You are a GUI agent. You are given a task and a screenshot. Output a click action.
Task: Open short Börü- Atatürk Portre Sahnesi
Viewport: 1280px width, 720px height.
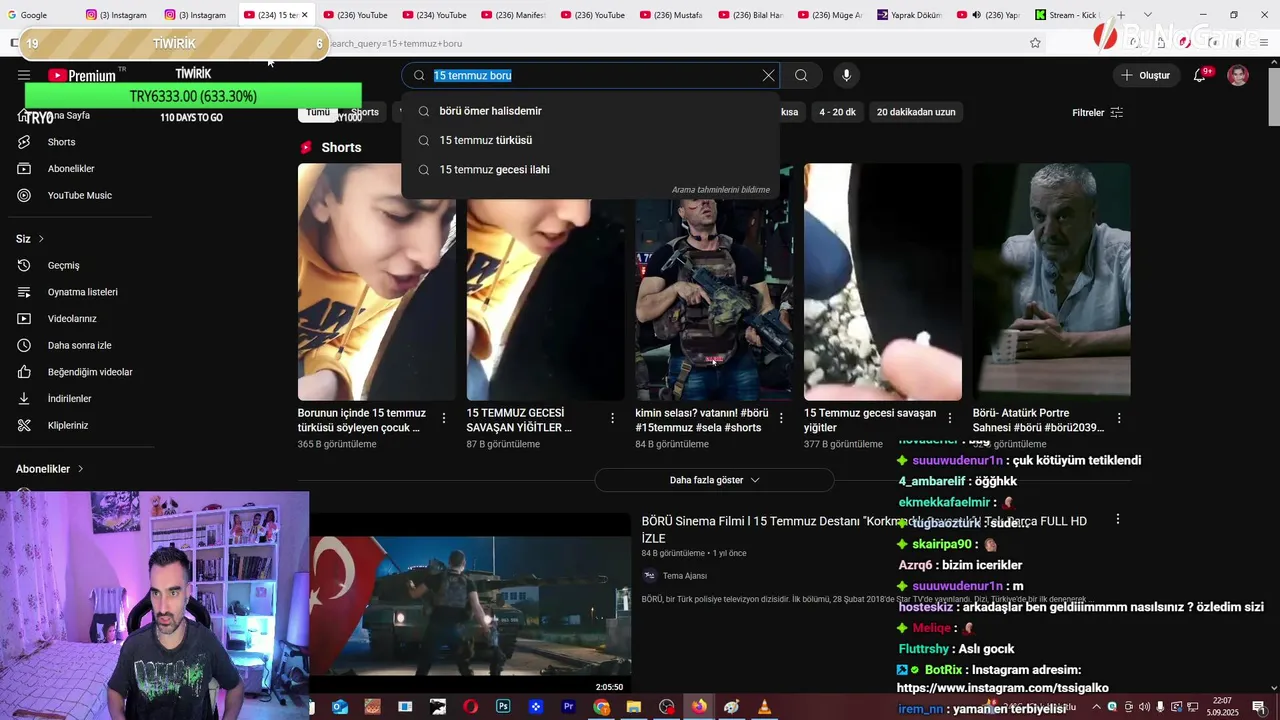(x=1051, y=282)
